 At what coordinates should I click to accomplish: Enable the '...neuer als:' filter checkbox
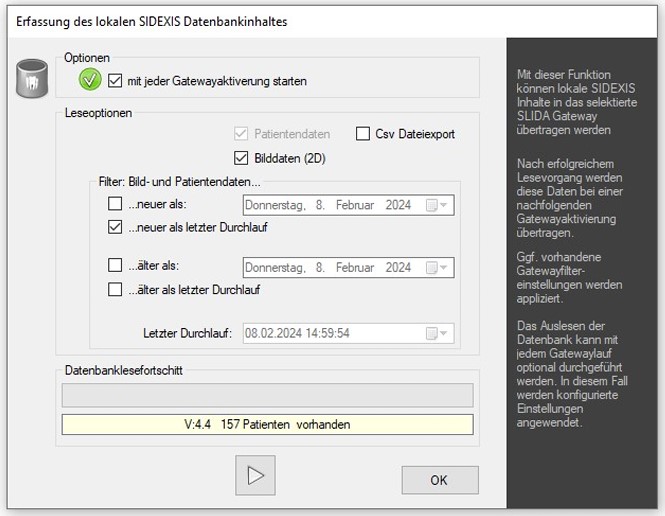(x=115, y=205)
